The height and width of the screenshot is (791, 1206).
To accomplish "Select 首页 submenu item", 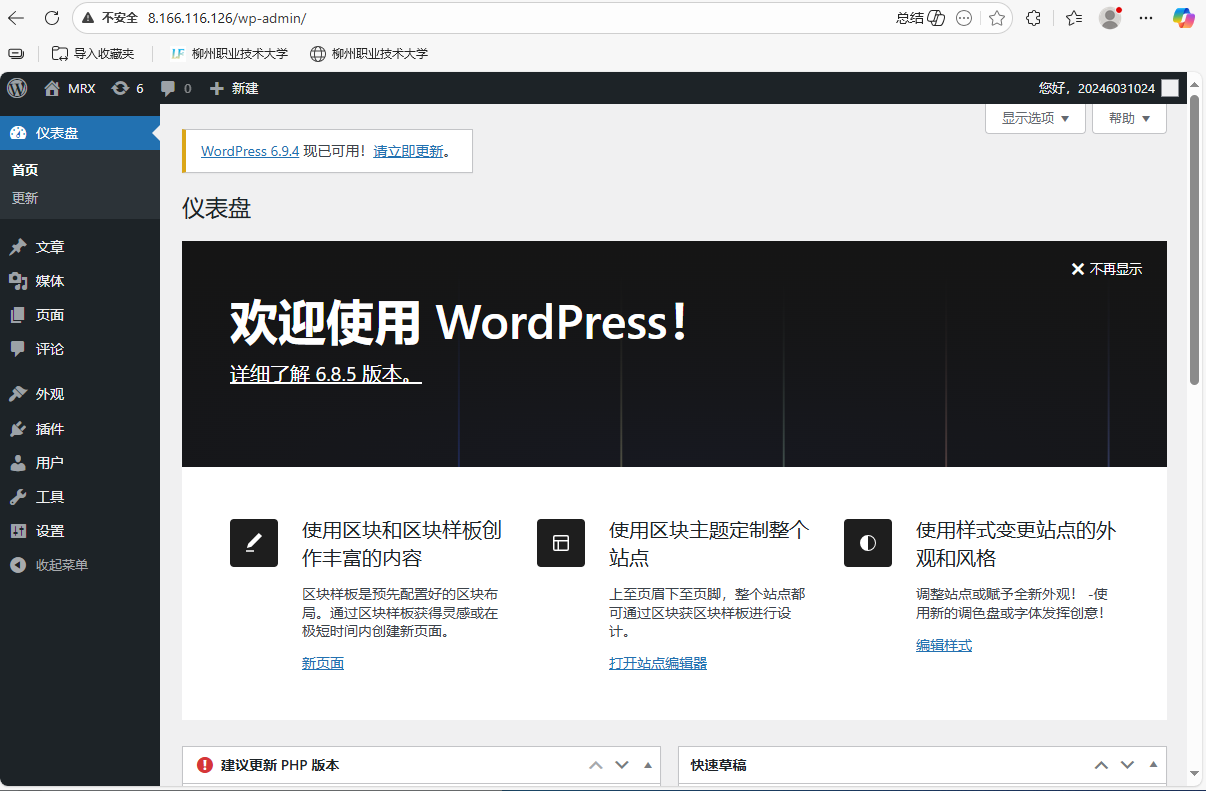I will (25, 170).
